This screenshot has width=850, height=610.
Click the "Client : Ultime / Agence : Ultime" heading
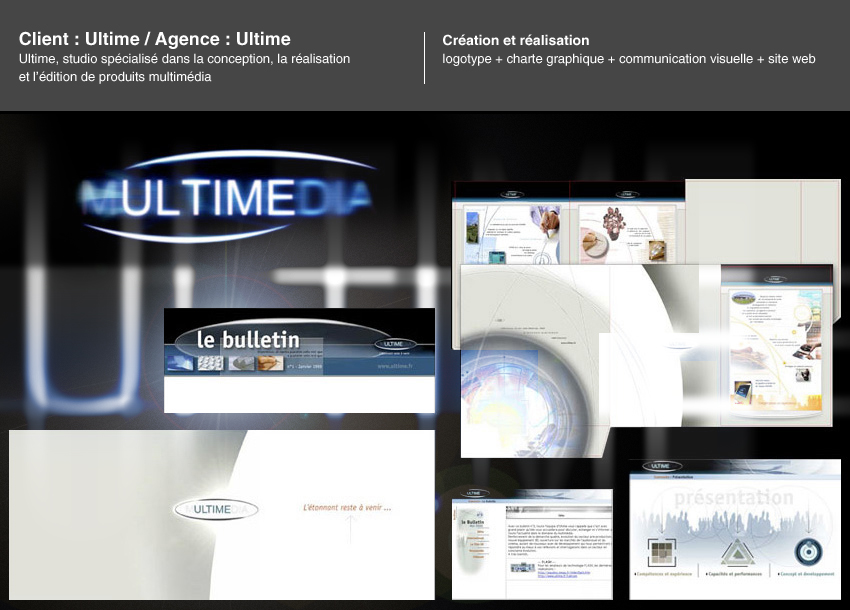coord(154,39)
